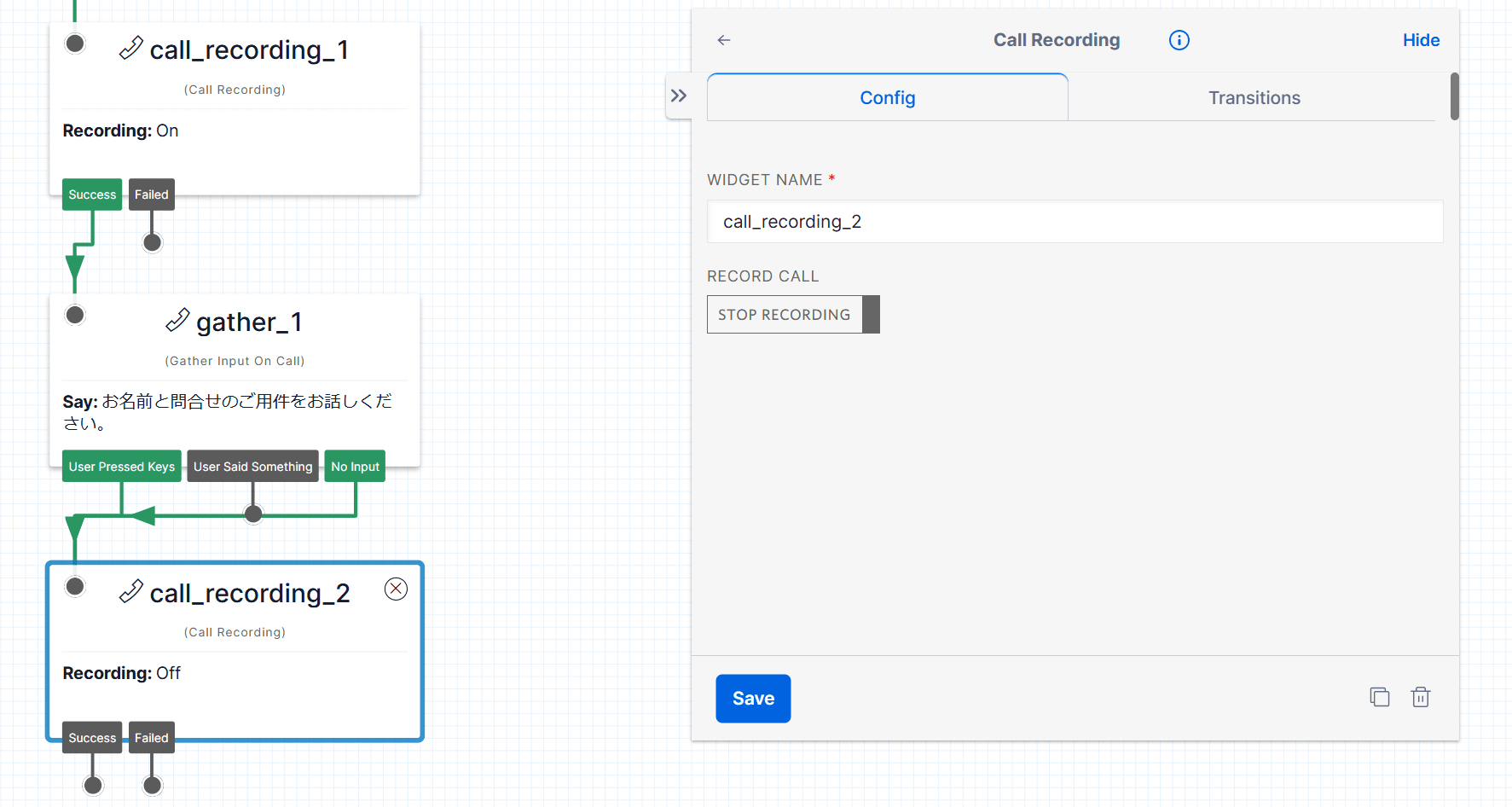Click the Recording: On text
The height and width of the screenshot is (807, 1512).
click(120, 131)
